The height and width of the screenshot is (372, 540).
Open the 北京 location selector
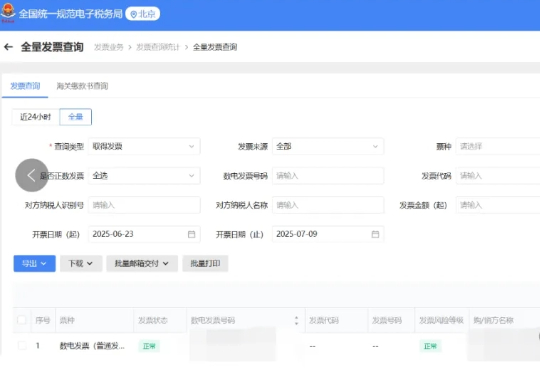(143, 14)
